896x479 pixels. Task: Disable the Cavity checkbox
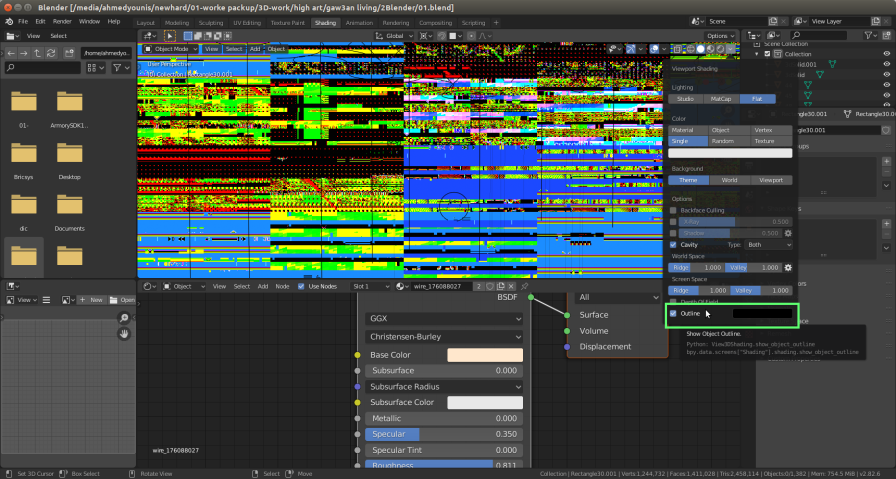673,245
